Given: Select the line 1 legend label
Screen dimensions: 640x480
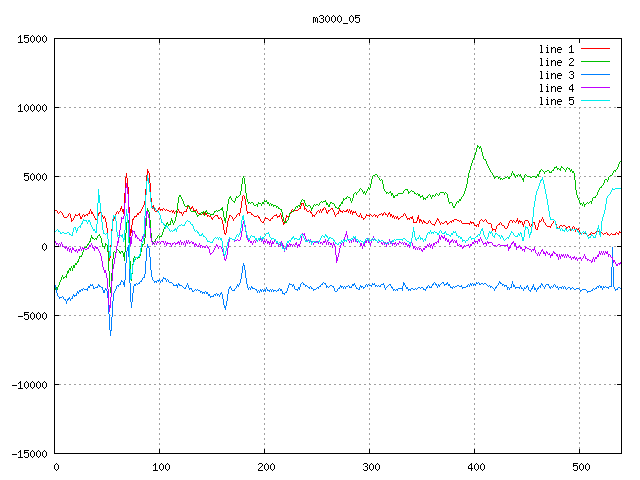Looking at the screenshot, I should (557, 49).
